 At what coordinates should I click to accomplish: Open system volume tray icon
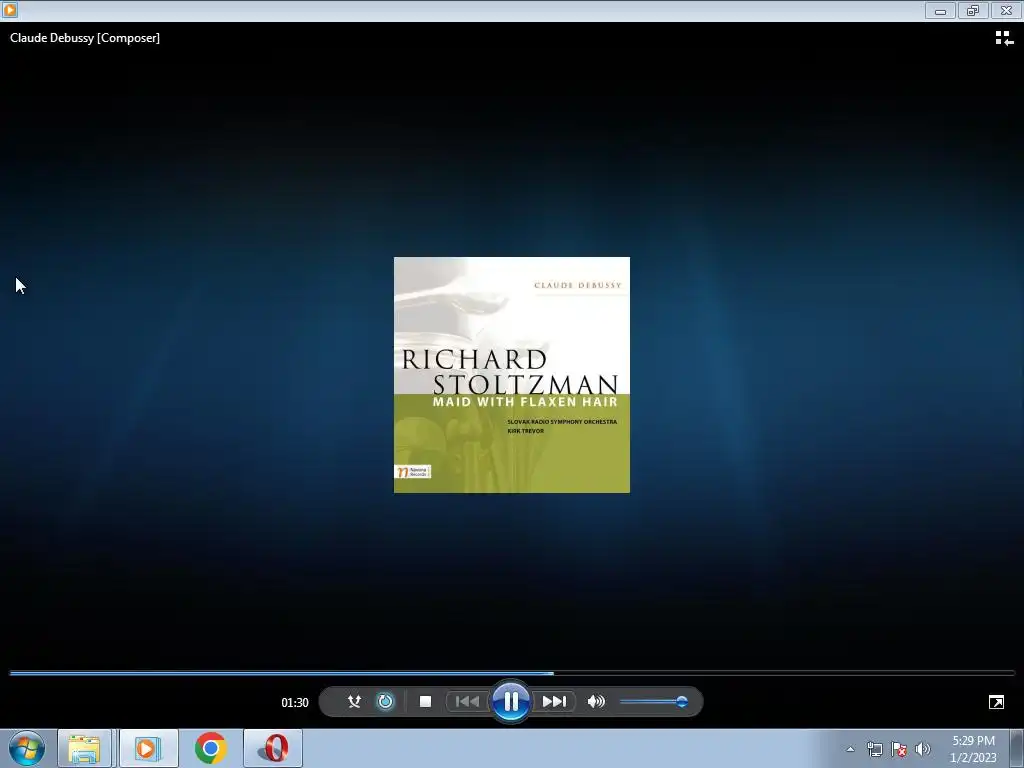click(923, 749)
